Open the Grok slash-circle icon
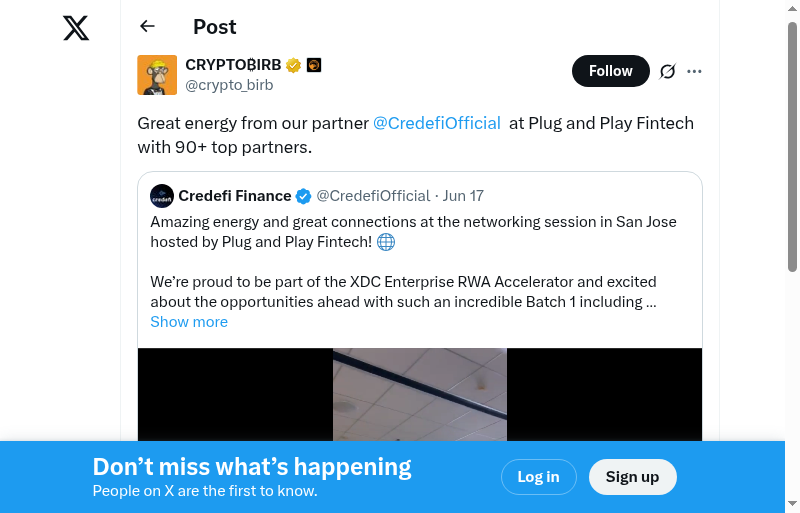Image resolution: width=800 pixels, height=513 pixels. pyautogui.click(x=668, y=71)
